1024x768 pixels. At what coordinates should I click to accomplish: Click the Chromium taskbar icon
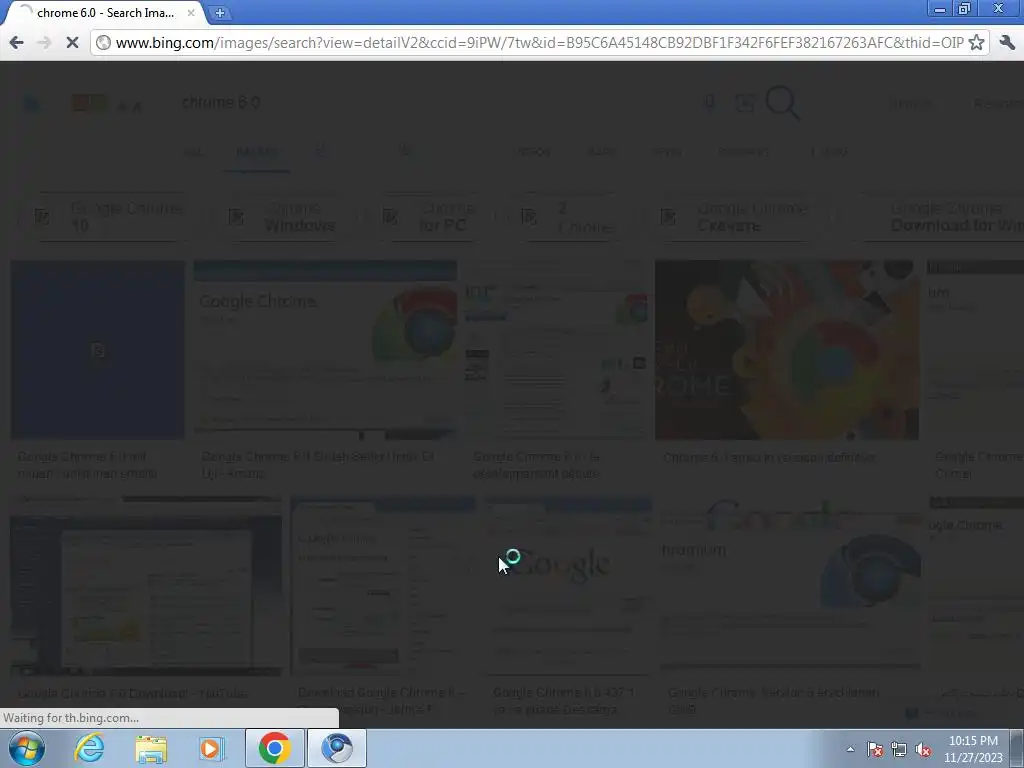(x=337, y=748)
